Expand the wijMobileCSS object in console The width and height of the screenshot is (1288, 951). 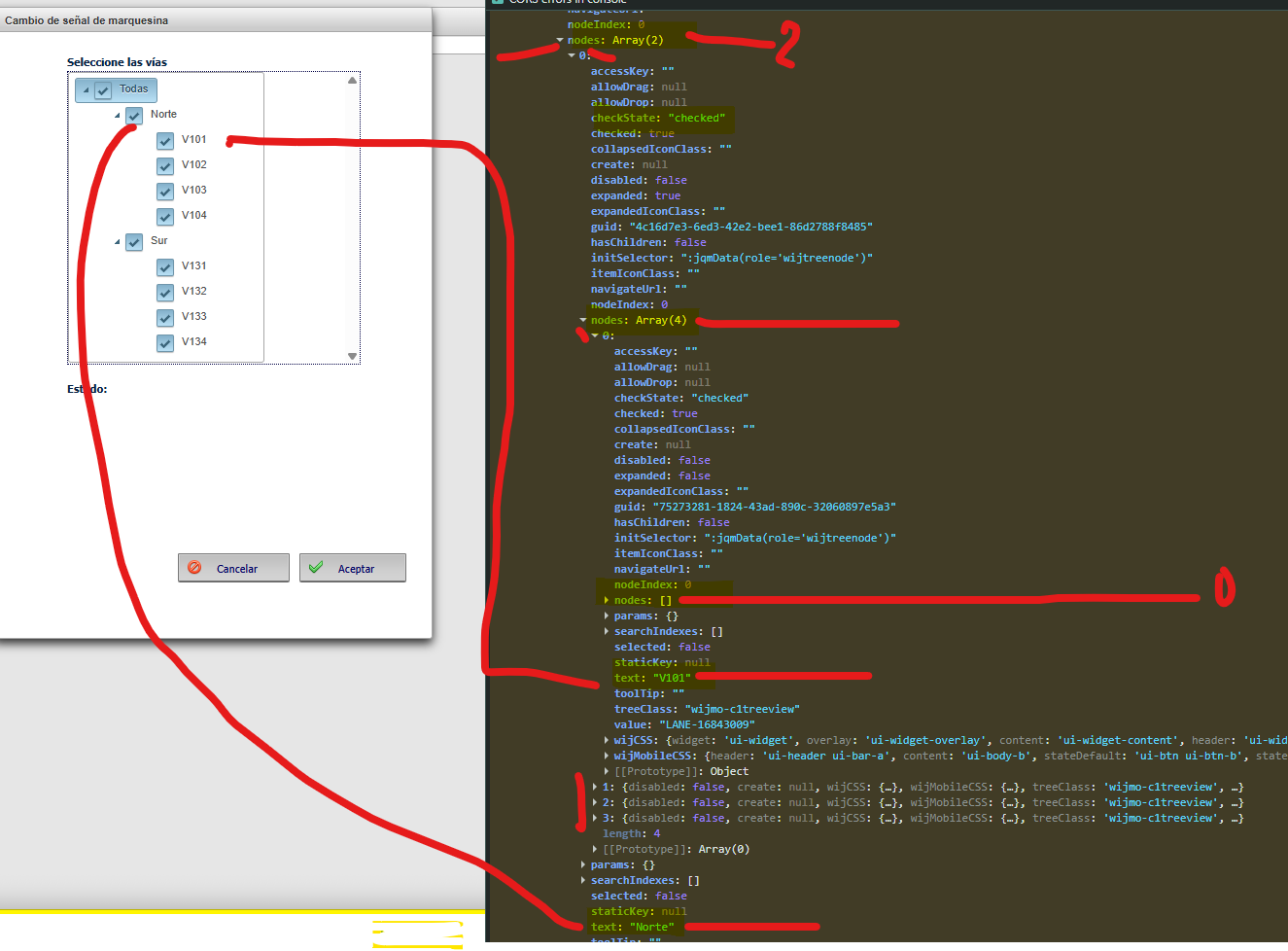[607, 756]
